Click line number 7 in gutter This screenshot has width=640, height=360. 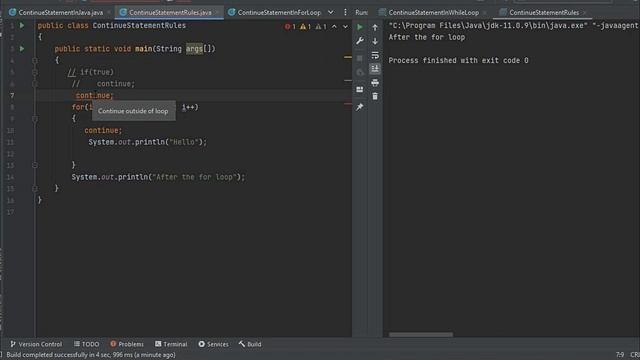click(12, 96)
